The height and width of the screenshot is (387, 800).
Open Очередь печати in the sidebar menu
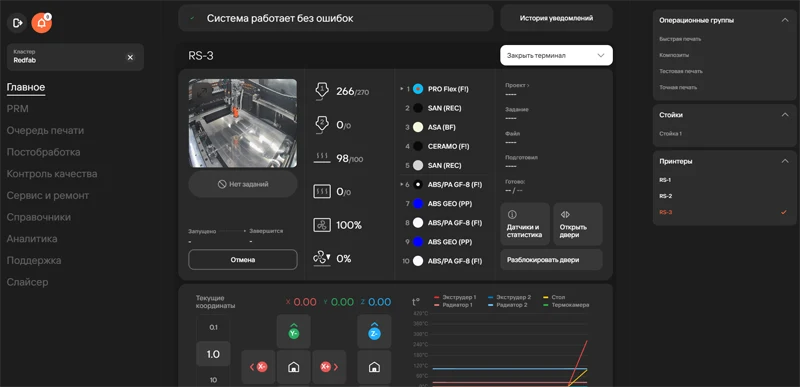tap(45, 131)
